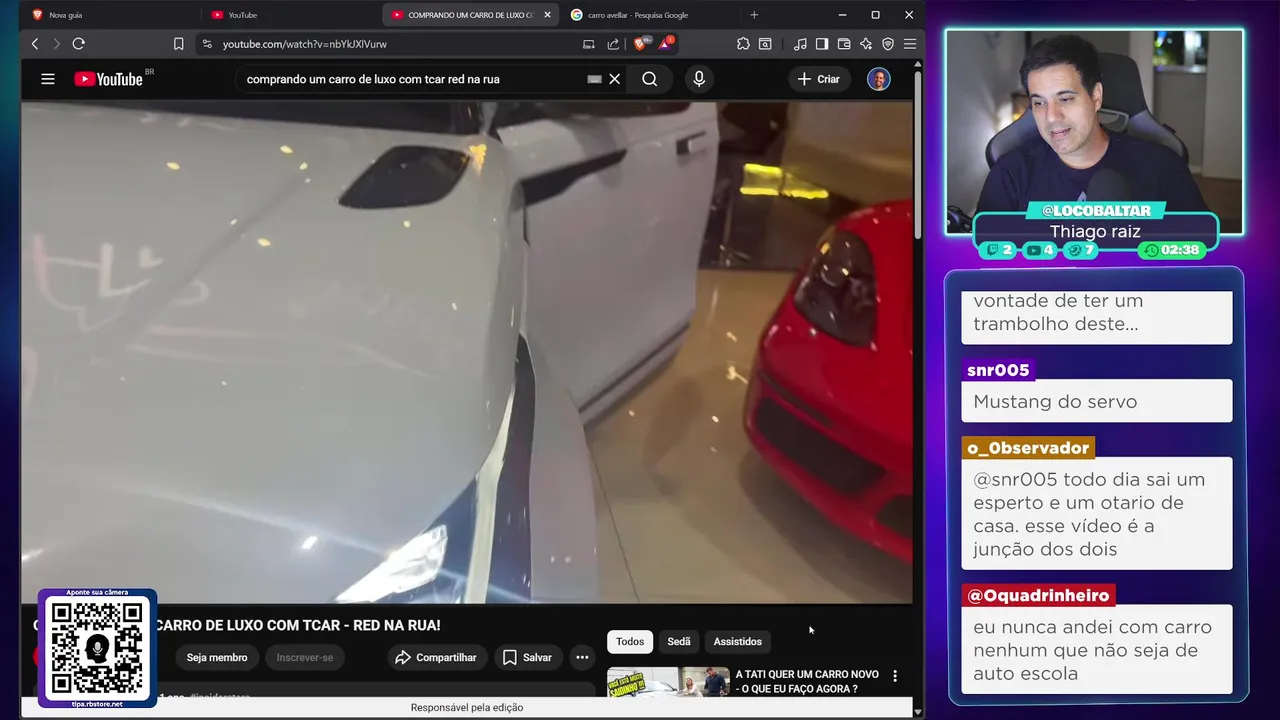Open more actions three-dot menu under video

click(582, 657)
